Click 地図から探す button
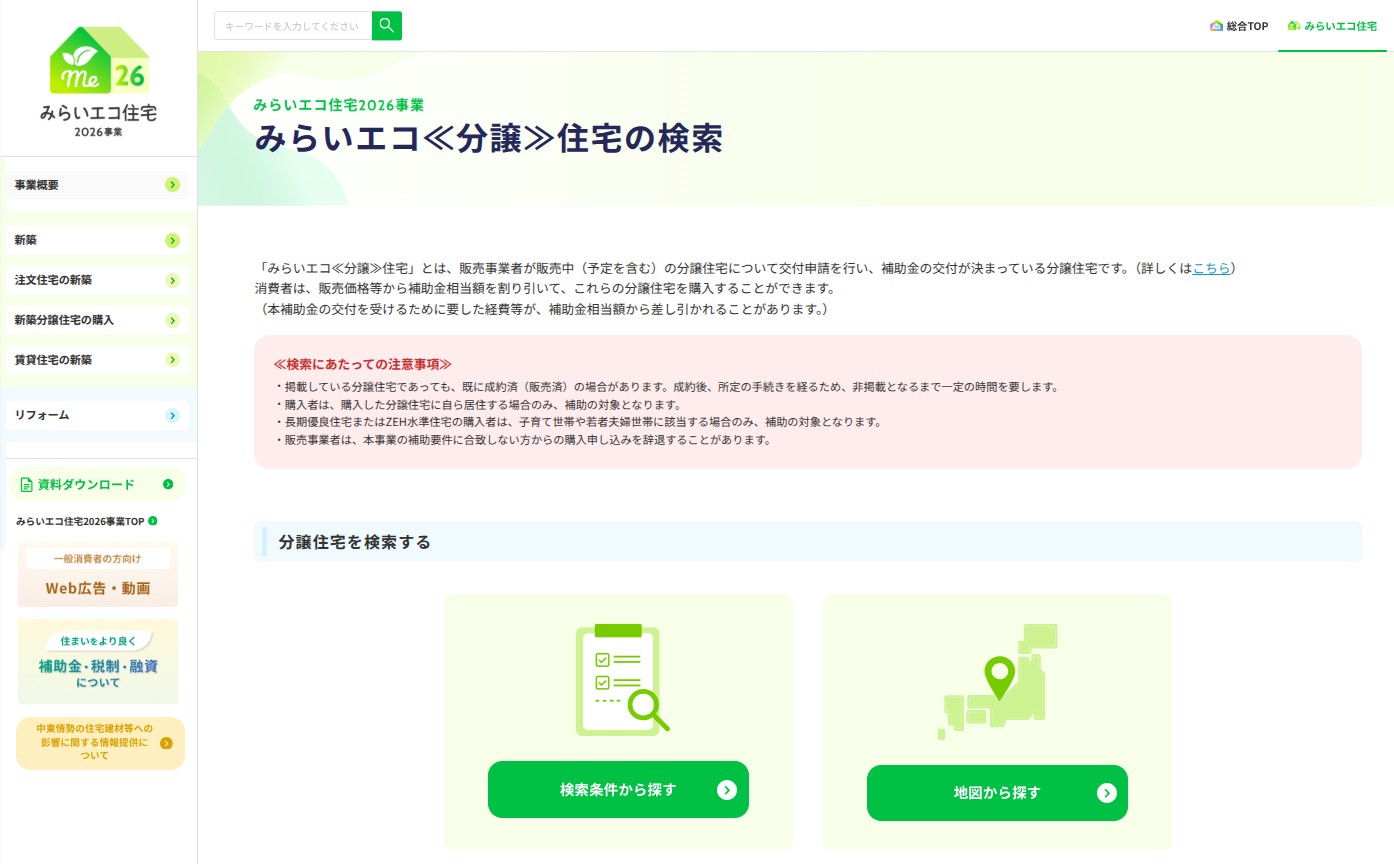Screen dimensions: 1394x864 [x=997, y=793]
